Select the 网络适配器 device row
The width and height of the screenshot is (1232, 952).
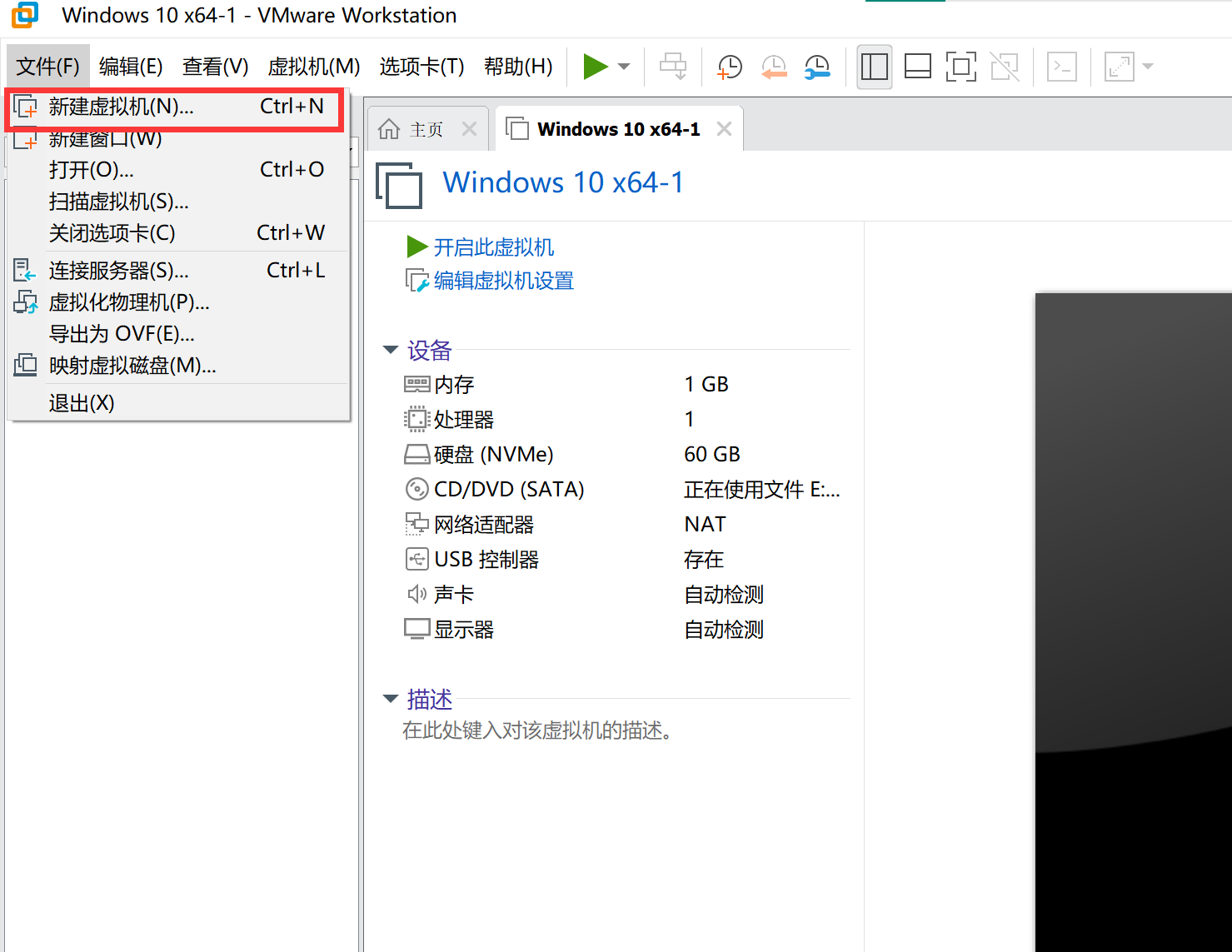pos(626,525)
